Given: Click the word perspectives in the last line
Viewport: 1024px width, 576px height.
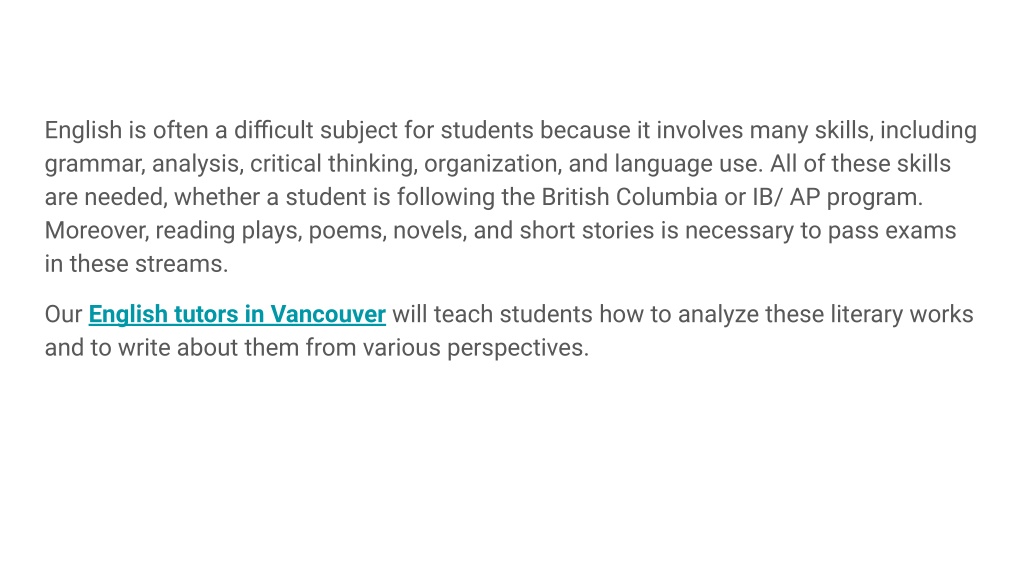Looking at the screenshot, I should tap(518, 348).
